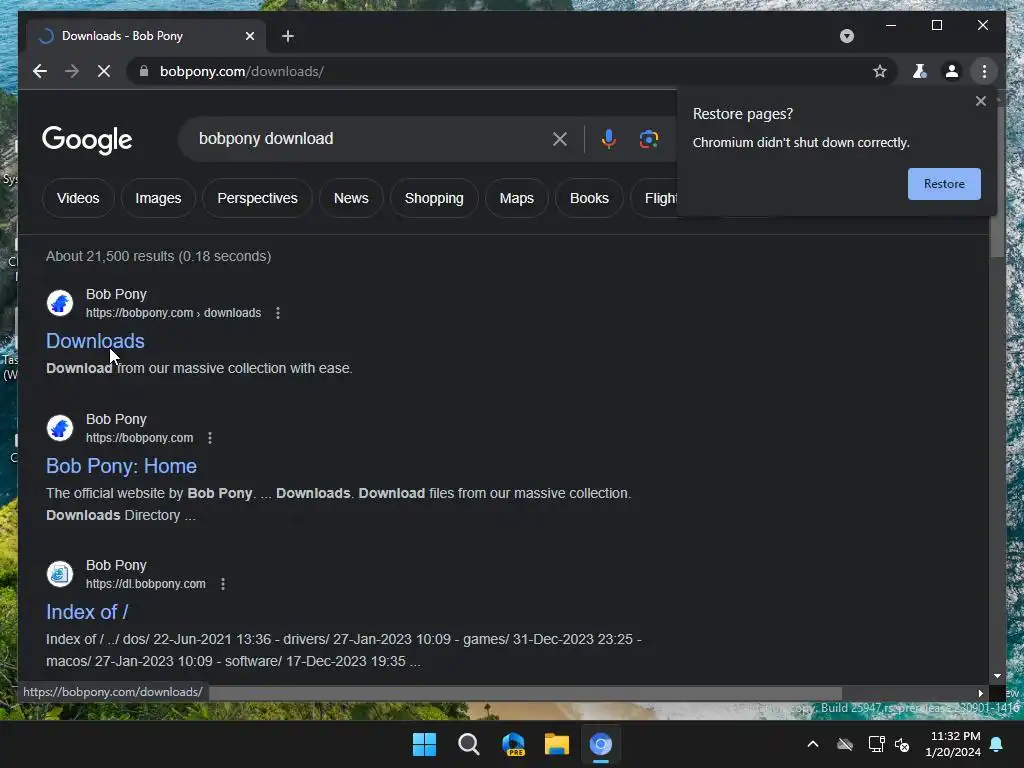Viewport: 1024px width, 768px height.
Task: Click the Bob Pony favicon of Downloads result
Action: coord(59,303)
